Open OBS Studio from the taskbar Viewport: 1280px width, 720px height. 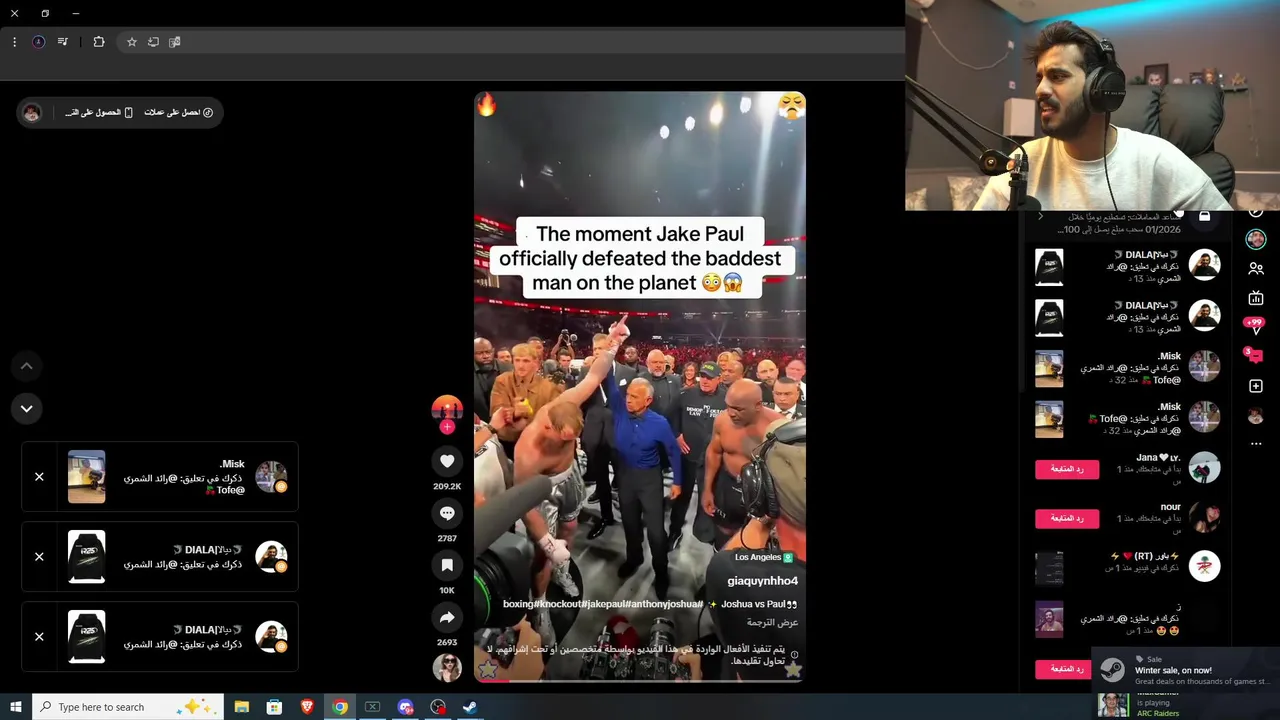tap(438, 707)
